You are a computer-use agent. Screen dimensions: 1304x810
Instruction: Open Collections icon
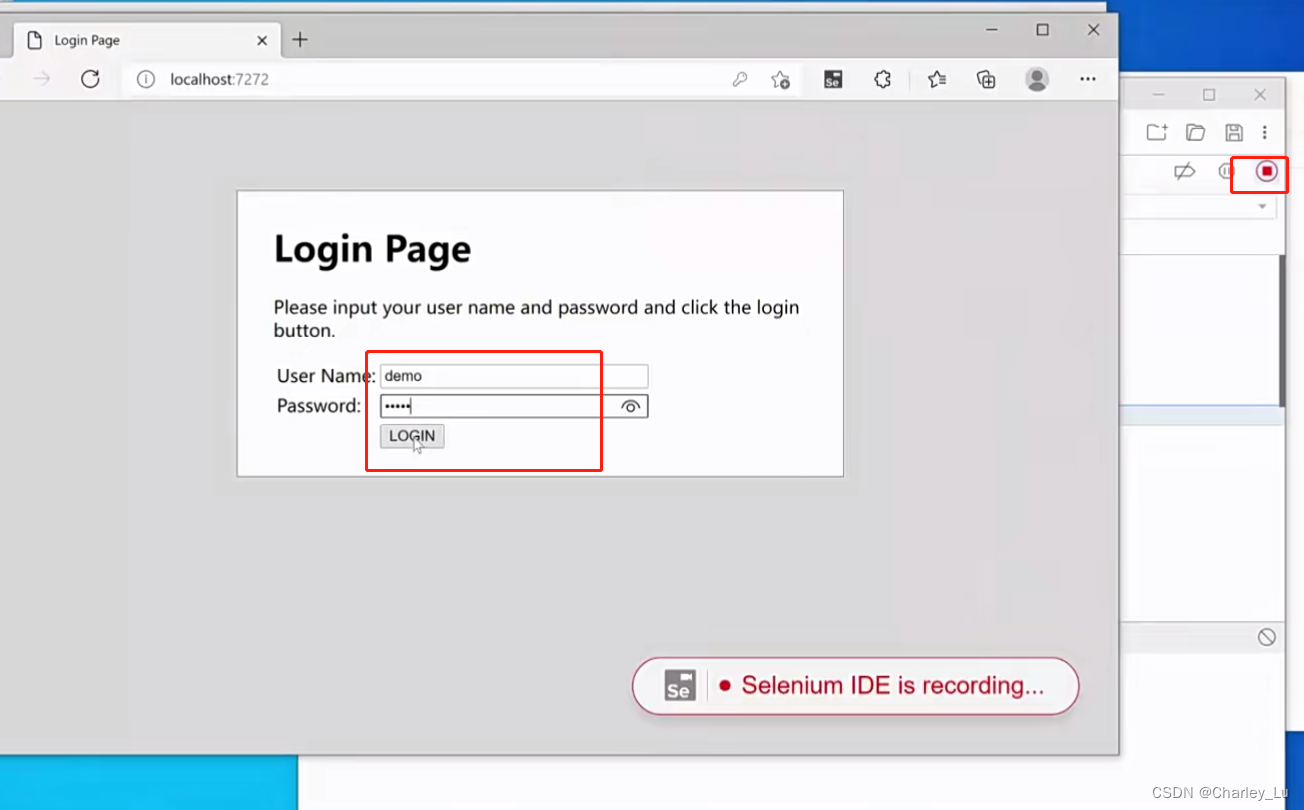point(987,79)
